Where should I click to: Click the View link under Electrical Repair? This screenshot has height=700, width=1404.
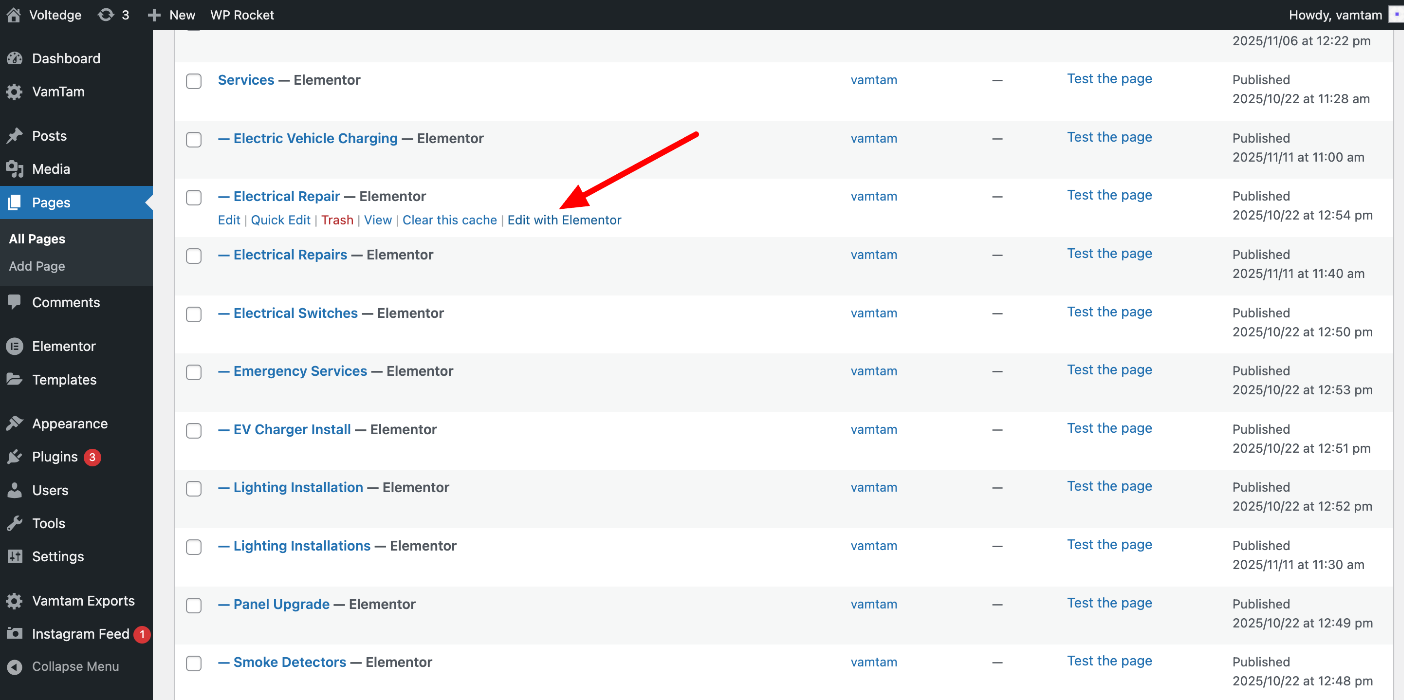(x=378, y=220)
